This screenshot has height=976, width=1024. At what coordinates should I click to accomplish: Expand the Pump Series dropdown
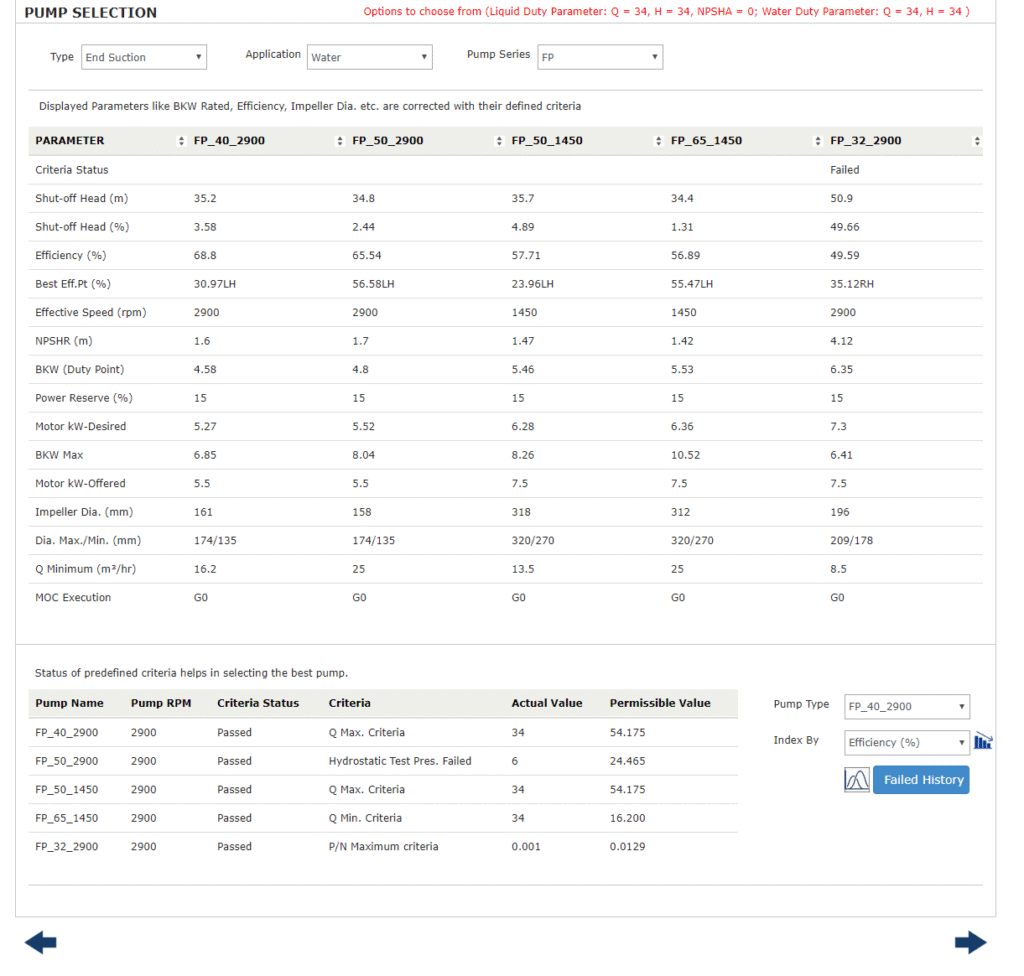600,57
